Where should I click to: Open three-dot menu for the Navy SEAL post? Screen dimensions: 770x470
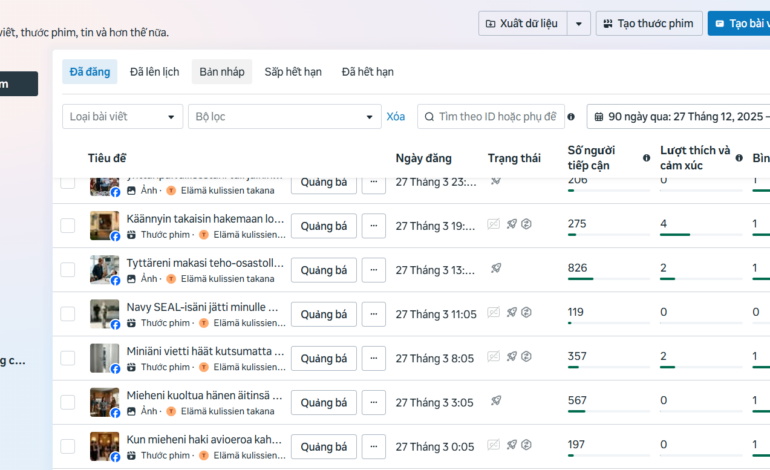pos(373,313)
